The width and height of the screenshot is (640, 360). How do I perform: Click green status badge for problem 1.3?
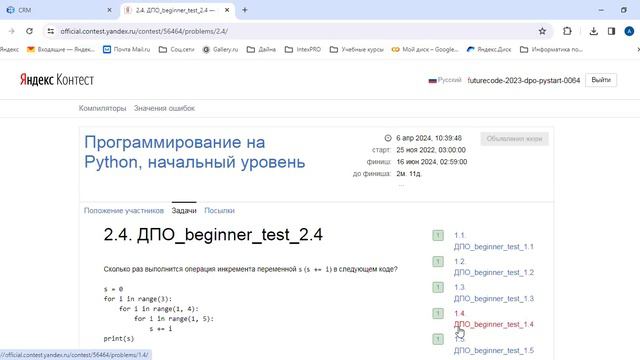438,287
